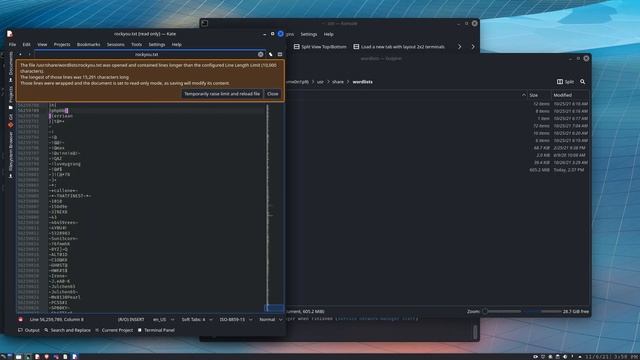
Task: Click the Kate app icon in title bar
Action: [x=10, y=34]
